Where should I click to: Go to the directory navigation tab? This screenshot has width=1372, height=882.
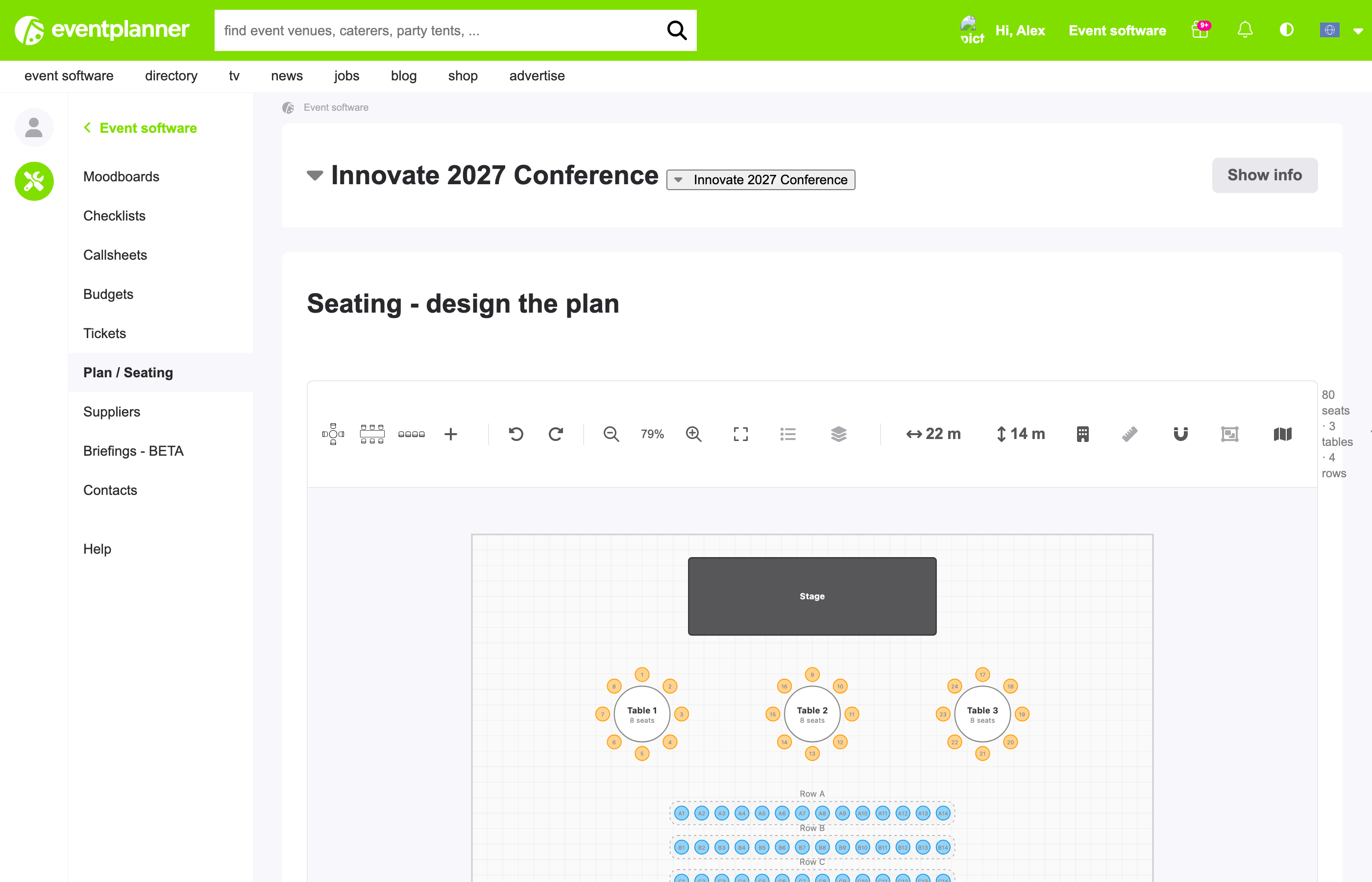coord(171,75)
